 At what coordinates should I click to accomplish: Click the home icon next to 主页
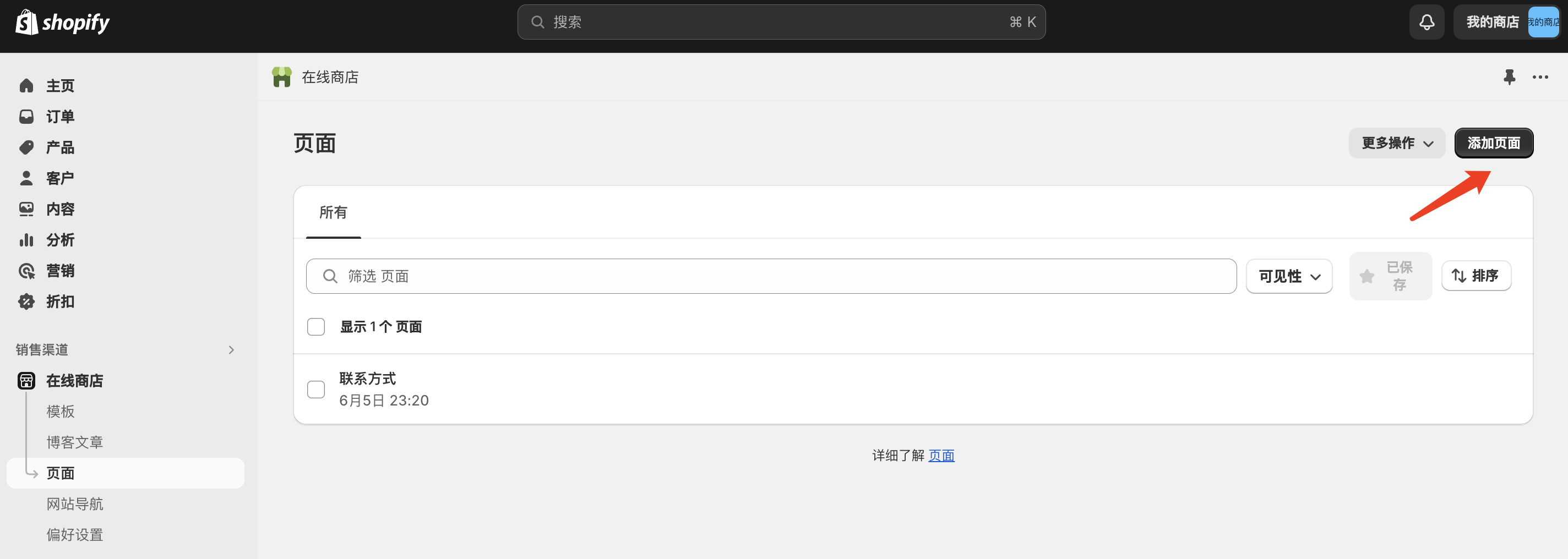pos(26,86)
